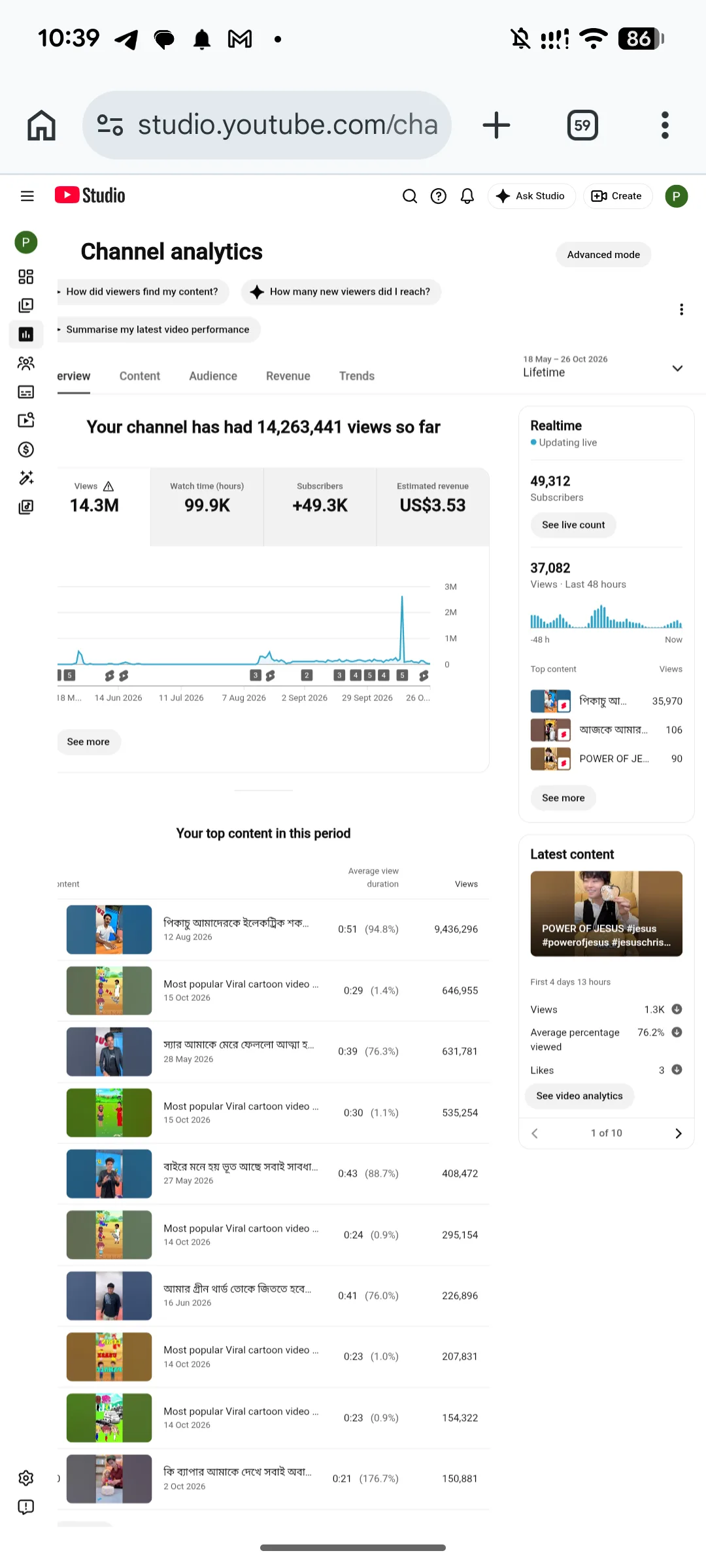Screen dimensions: 706x1568
Task: Open Settings gear in sidebar
Action: (26, 1478)
